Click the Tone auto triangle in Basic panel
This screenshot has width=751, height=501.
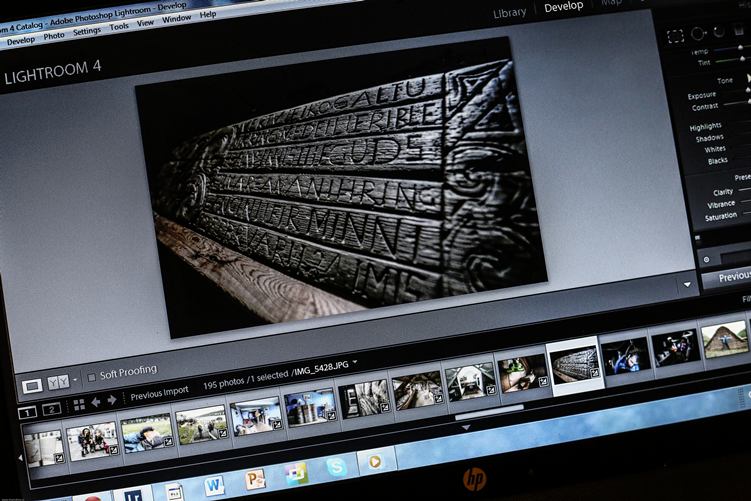[748, 77]
